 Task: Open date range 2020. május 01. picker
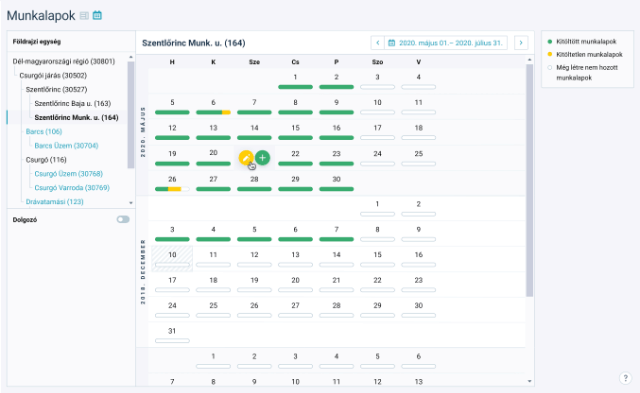coord(446,43)
